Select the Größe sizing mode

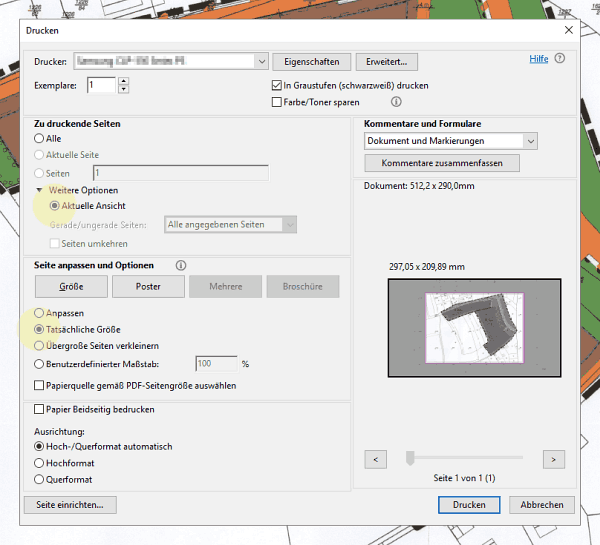pyautogui.click(x=71, y=287)
